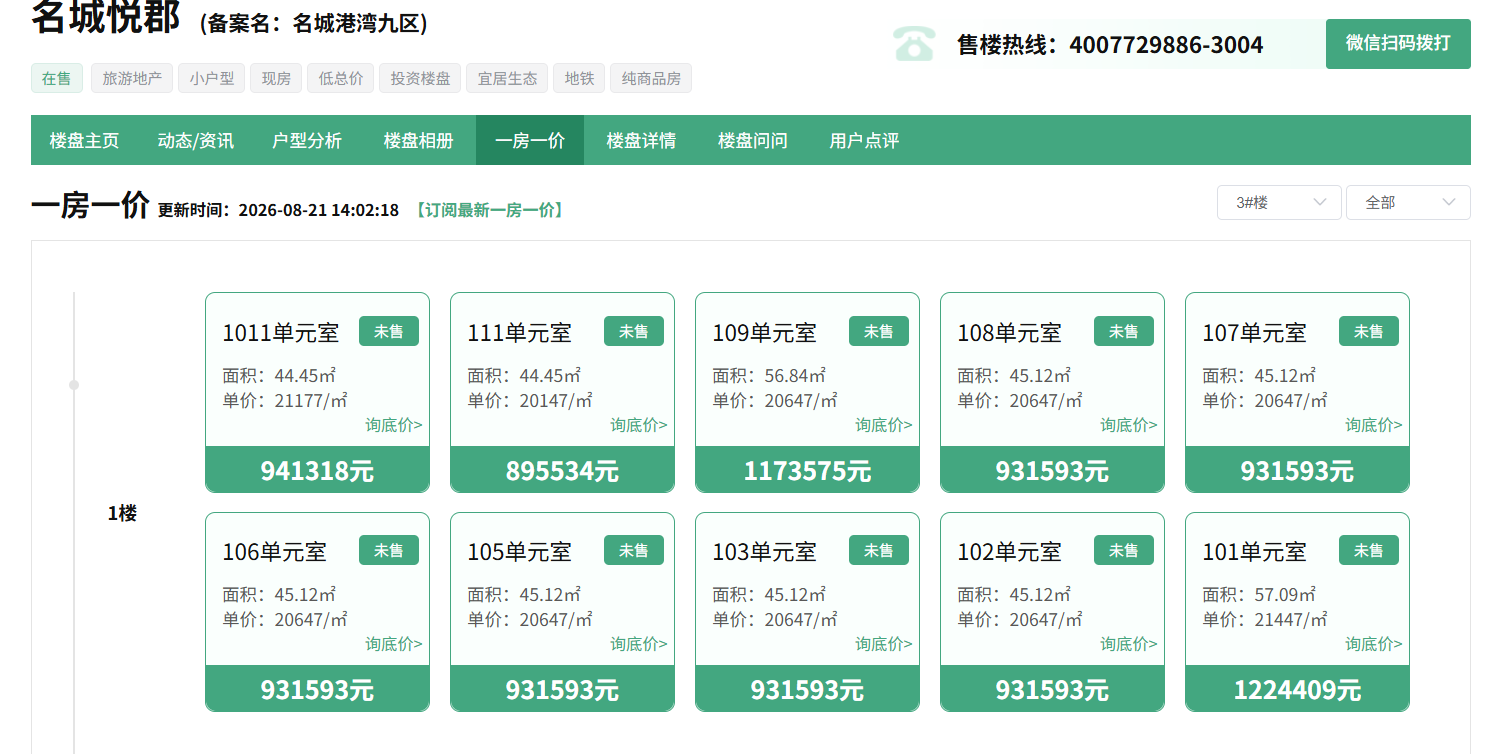The image size is (1496, 754).
Task: Click the 未售 badge on 107单元室
Action: 1369,331
